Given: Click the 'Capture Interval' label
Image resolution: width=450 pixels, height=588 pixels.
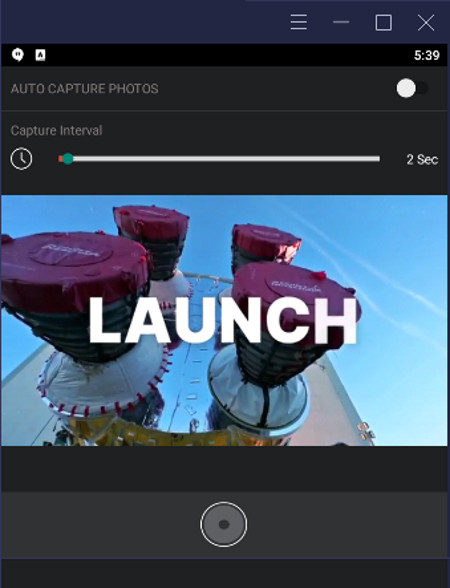Looking at the screenshot, I should point(56,130).
